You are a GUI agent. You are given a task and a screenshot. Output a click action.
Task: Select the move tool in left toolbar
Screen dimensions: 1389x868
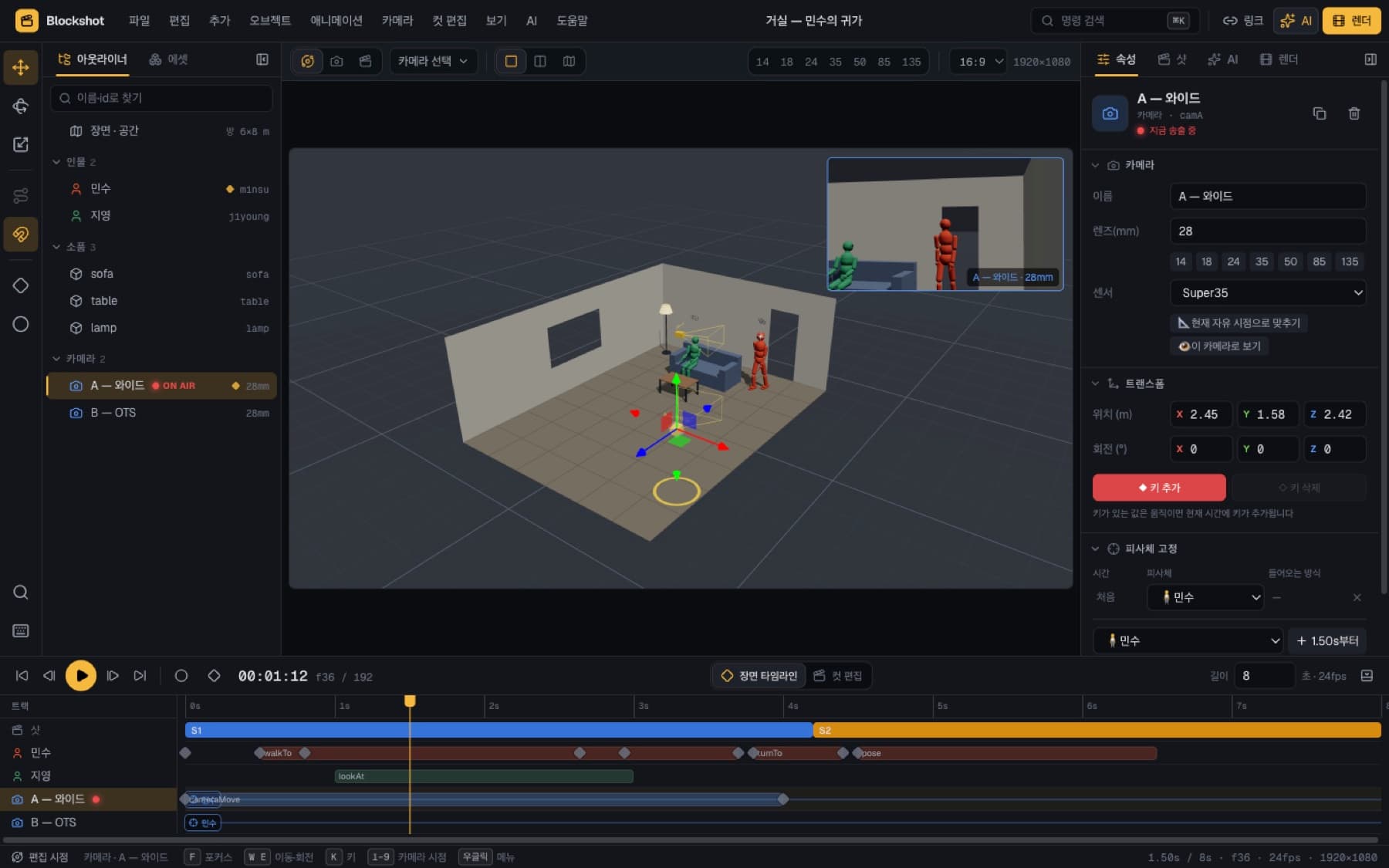tap(21, 67)
